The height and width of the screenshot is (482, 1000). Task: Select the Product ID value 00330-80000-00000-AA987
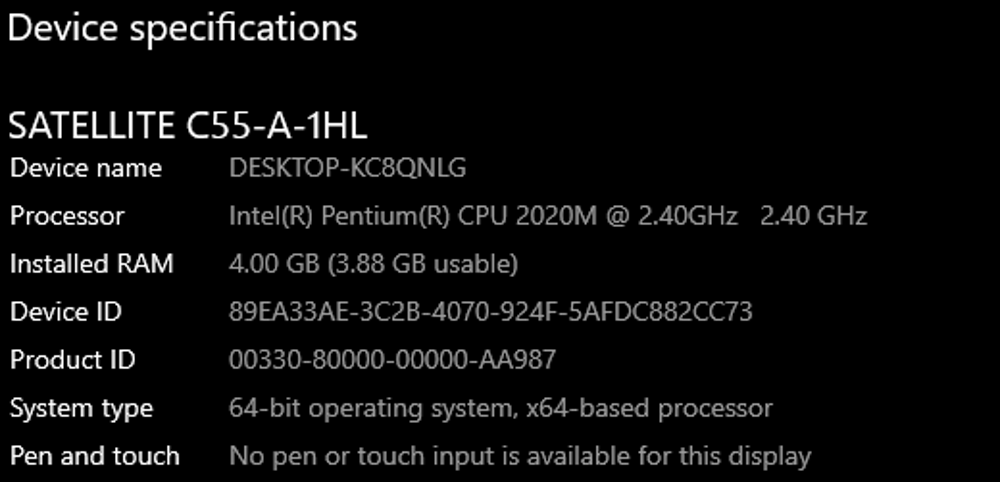pyautogui.click(x=392, y=360)
